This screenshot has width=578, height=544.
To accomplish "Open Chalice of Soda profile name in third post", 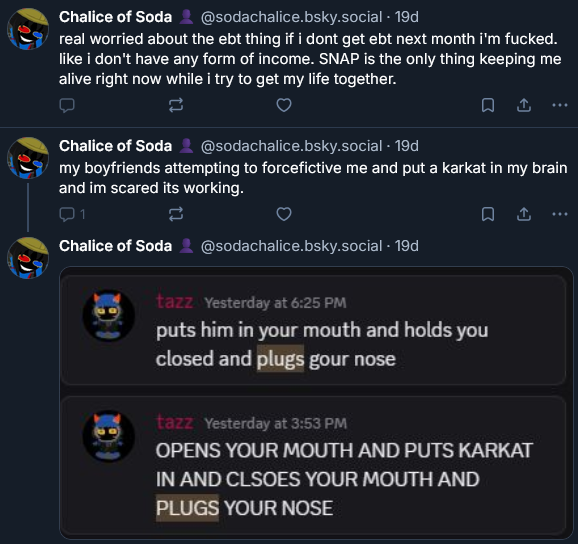I will tap(115, 246).
